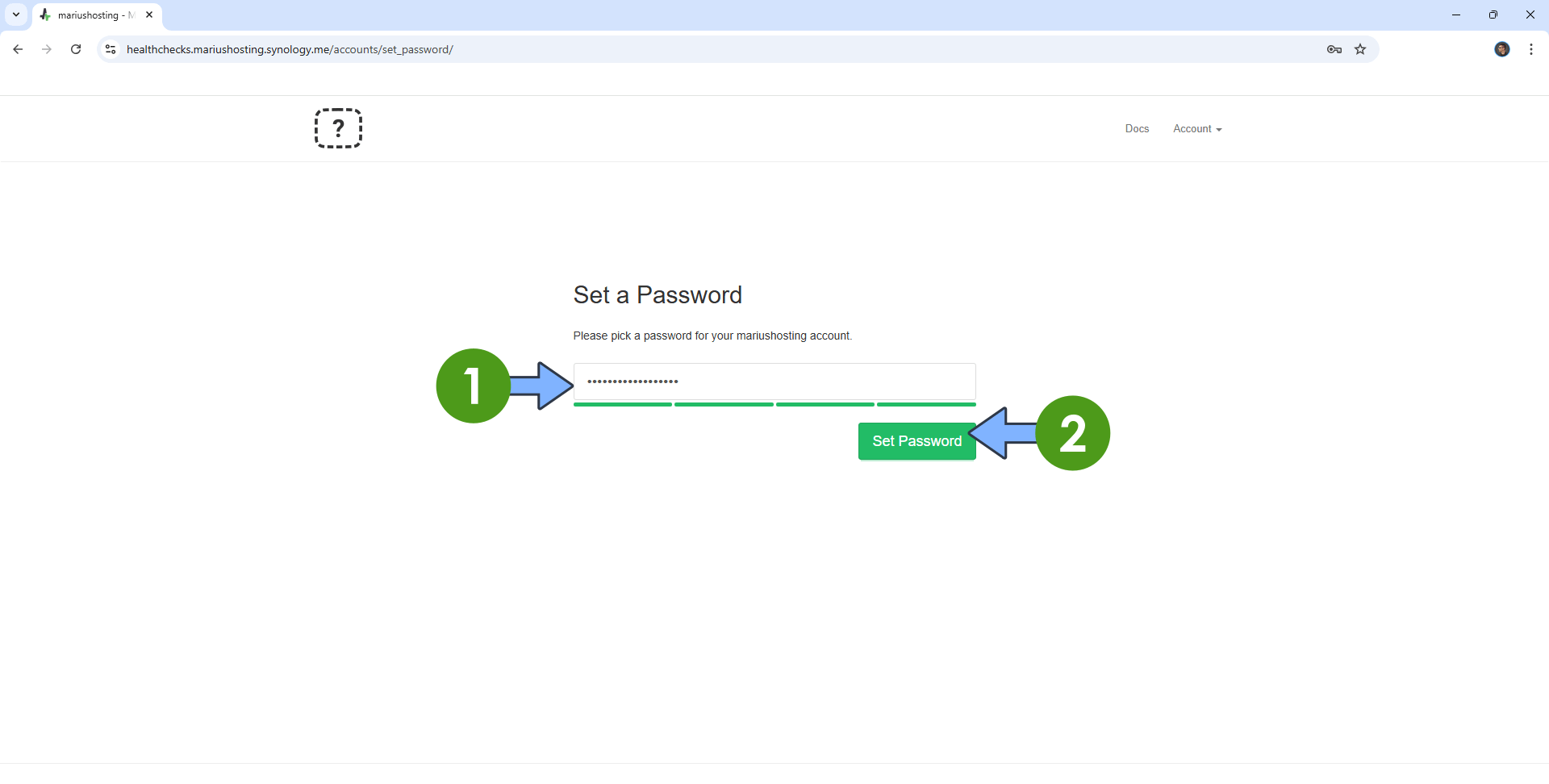Reload the current page

click(x=76, y=49)
